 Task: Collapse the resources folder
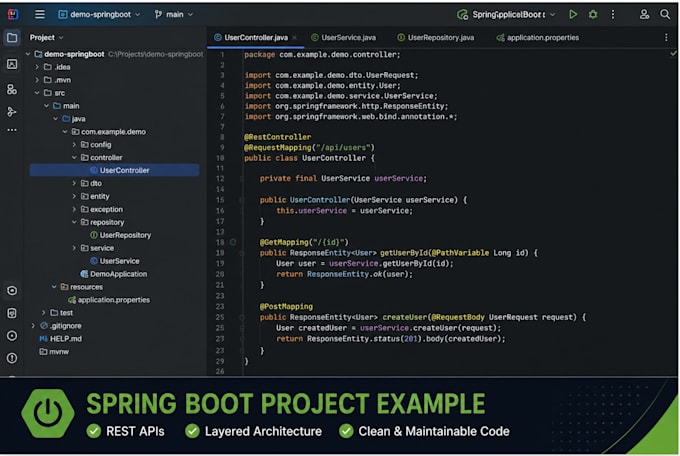point(54,287)
